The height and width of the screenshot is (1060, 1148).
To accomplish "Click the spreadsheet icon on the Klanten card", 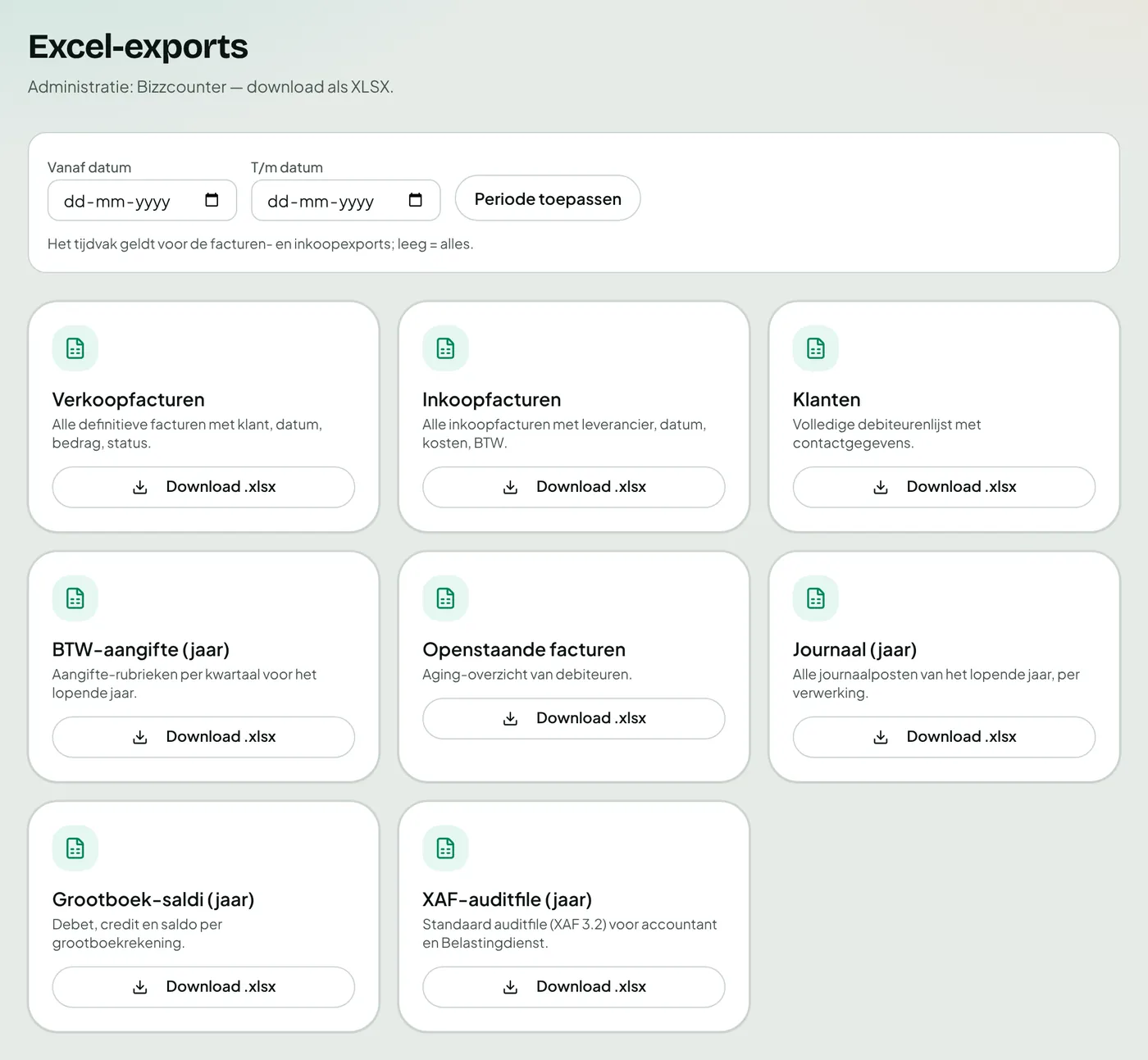I will (816, 348).
